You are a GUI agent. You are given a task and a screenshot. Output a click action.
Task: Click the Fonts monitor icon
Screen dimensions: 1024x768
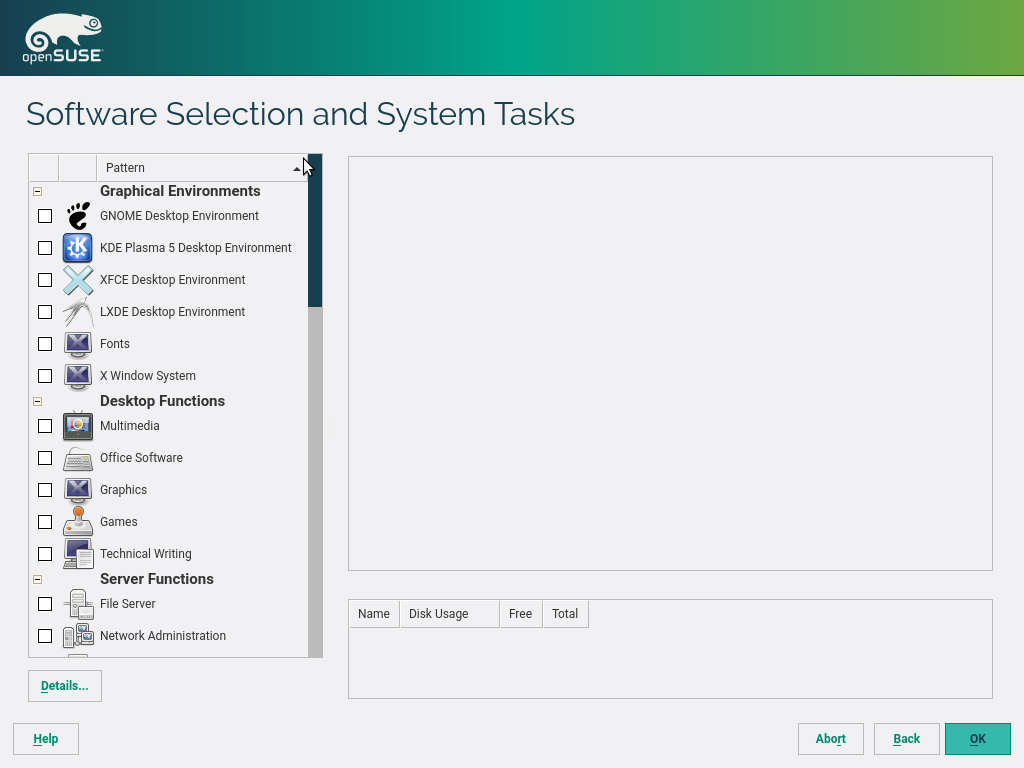point(78,344)
